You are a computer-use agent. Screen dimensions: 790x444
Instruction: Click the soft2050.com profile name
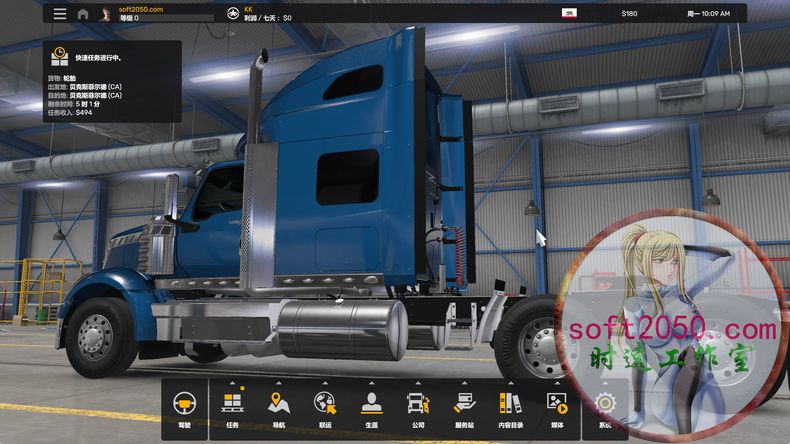140,9
